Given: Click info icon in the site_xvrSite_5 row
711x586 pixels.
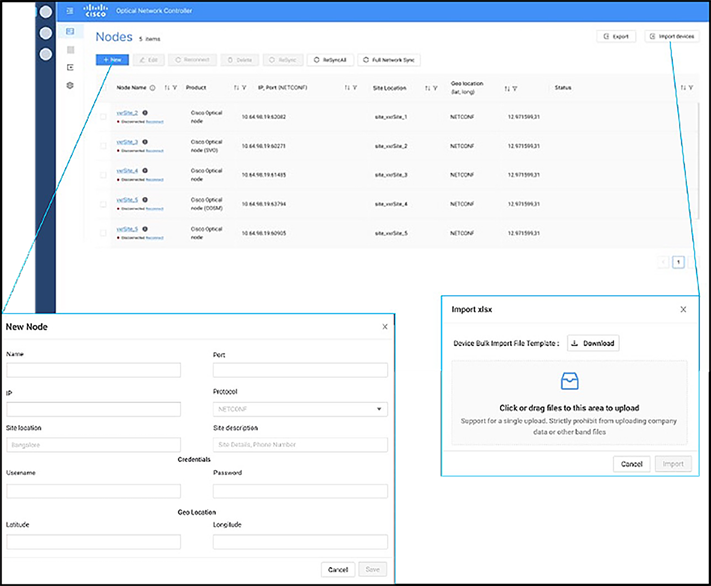Looking at the screenshot, I should (x=145, y=229).
